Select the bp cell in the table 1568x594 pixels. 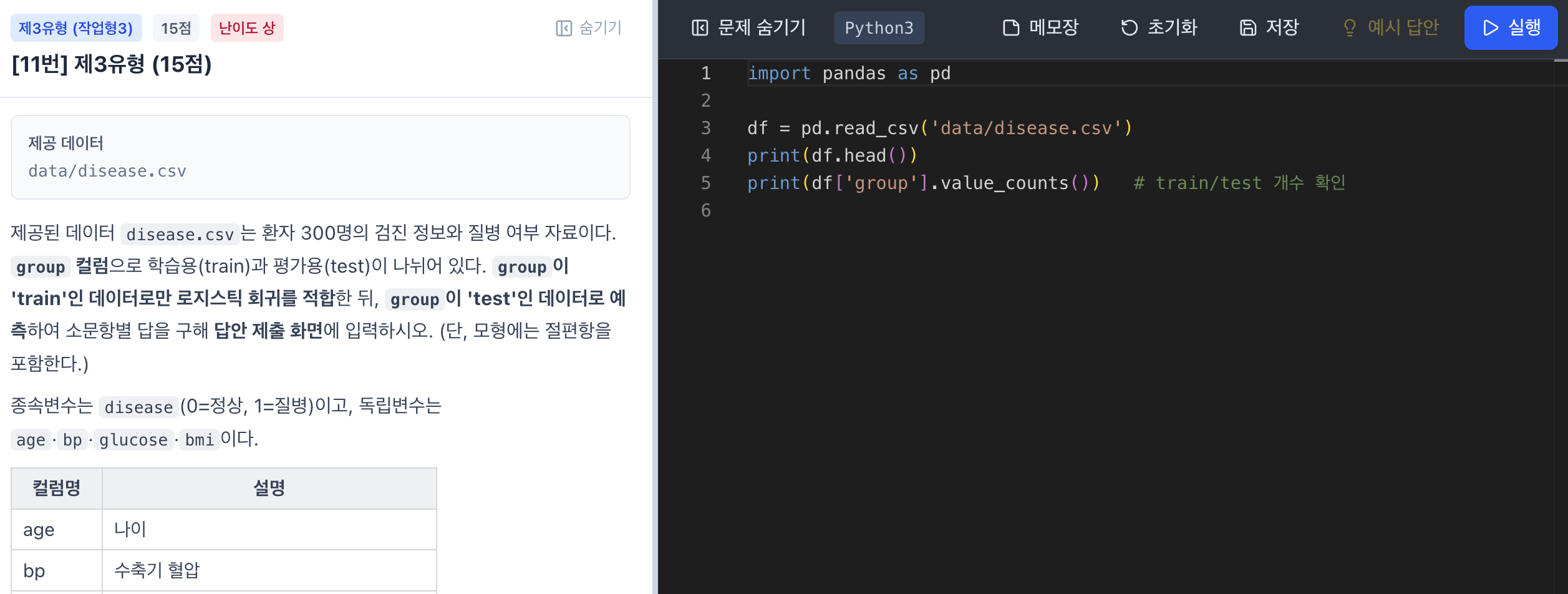[57, 571]
